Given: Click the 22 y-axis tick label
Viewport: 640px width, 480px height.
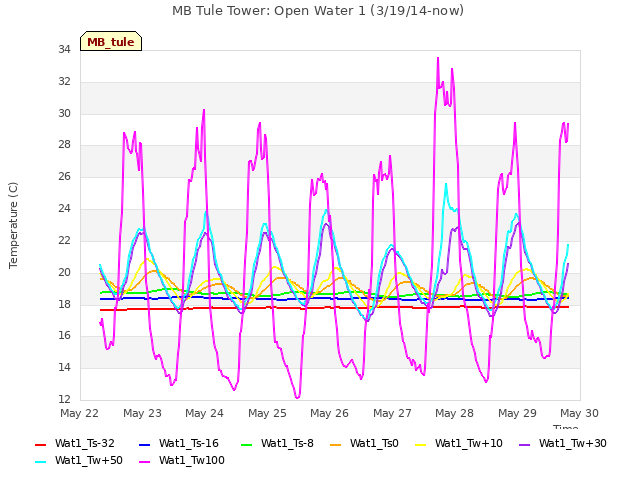Looking at the screenshot, I should pos(64,240).
